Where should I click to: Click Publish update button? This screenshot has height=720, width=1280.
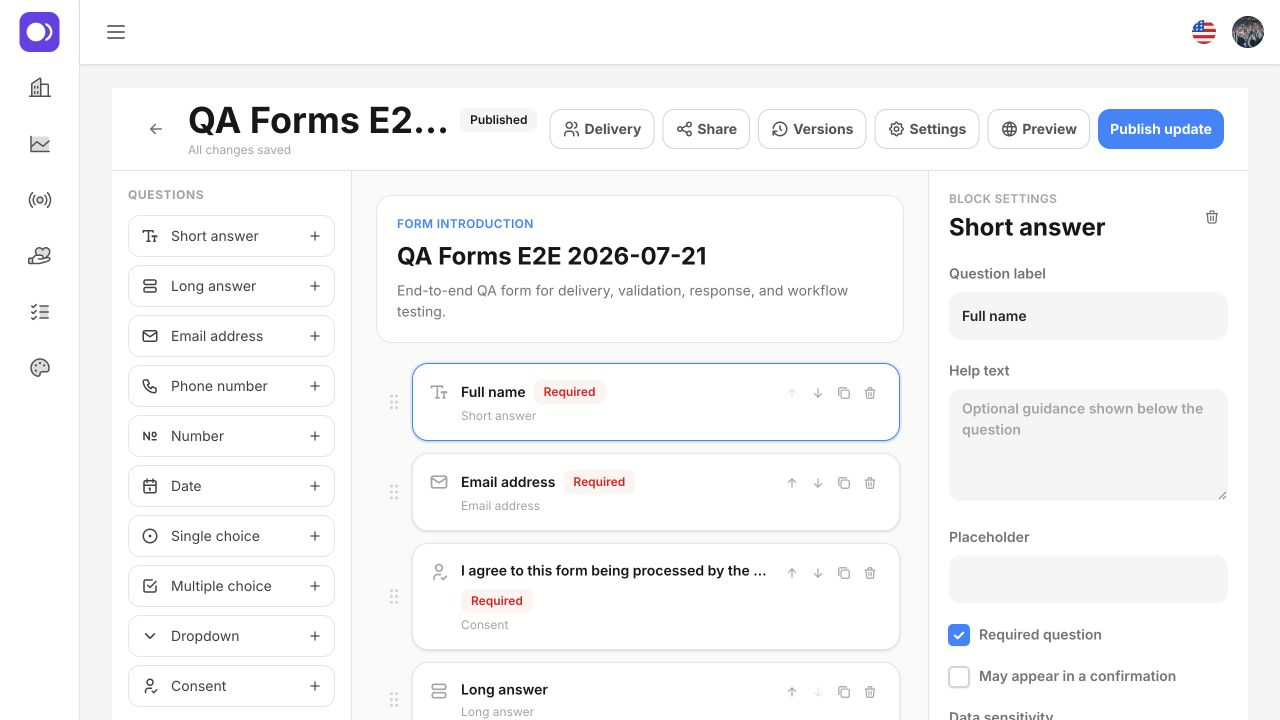[x=1161, y=129]
